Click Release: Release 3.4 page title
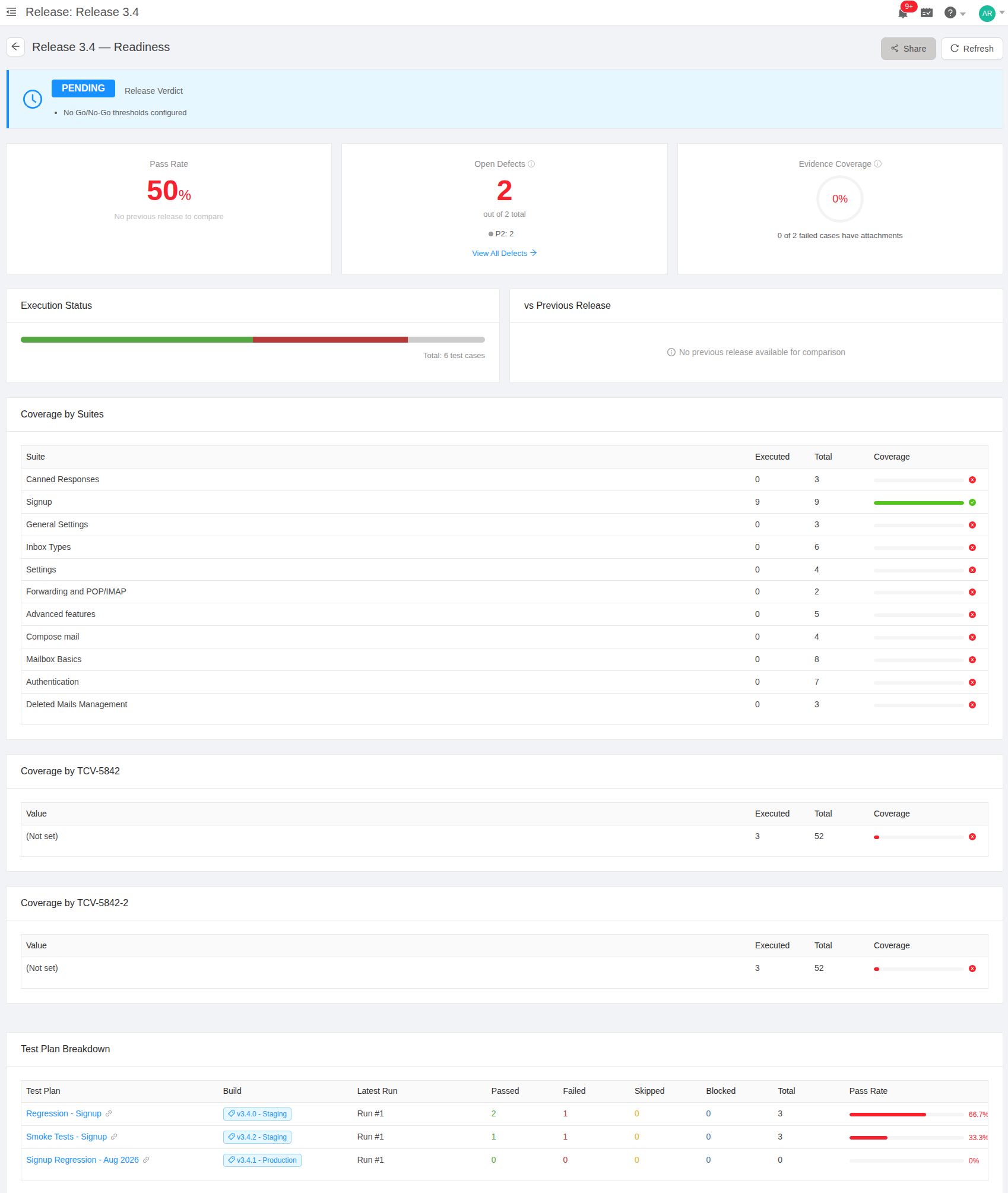This screenshot has width=1008, height=1193. coord(83,12)
